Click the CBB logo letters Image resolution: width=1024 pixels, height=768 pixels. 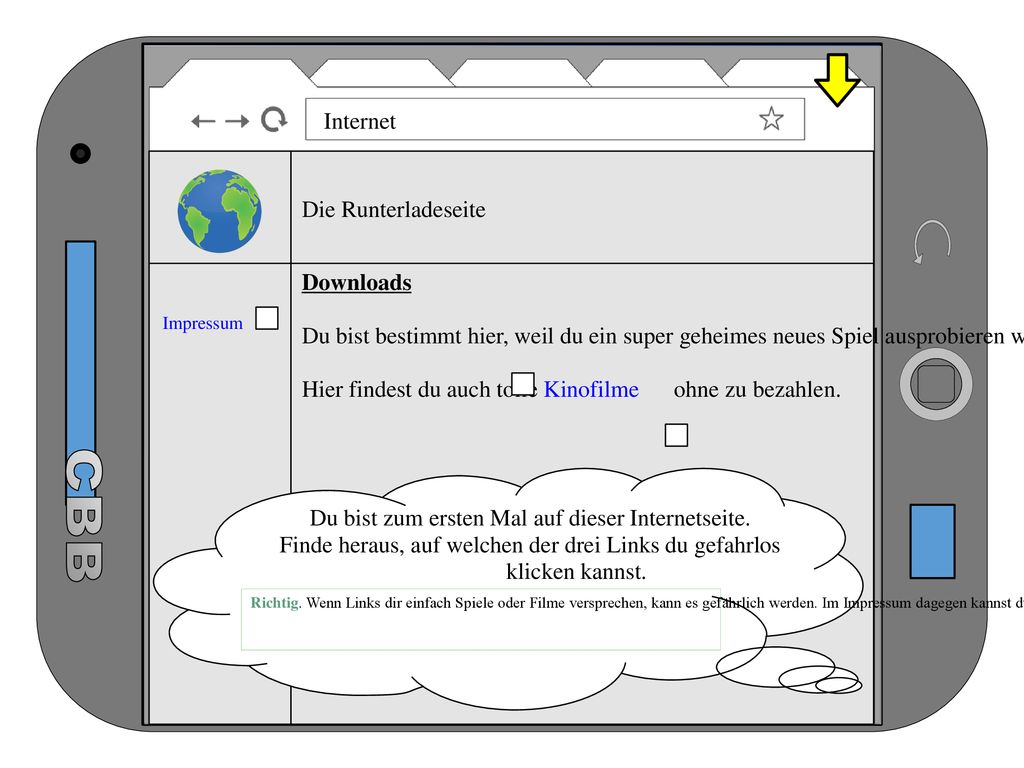click(84, 515)
